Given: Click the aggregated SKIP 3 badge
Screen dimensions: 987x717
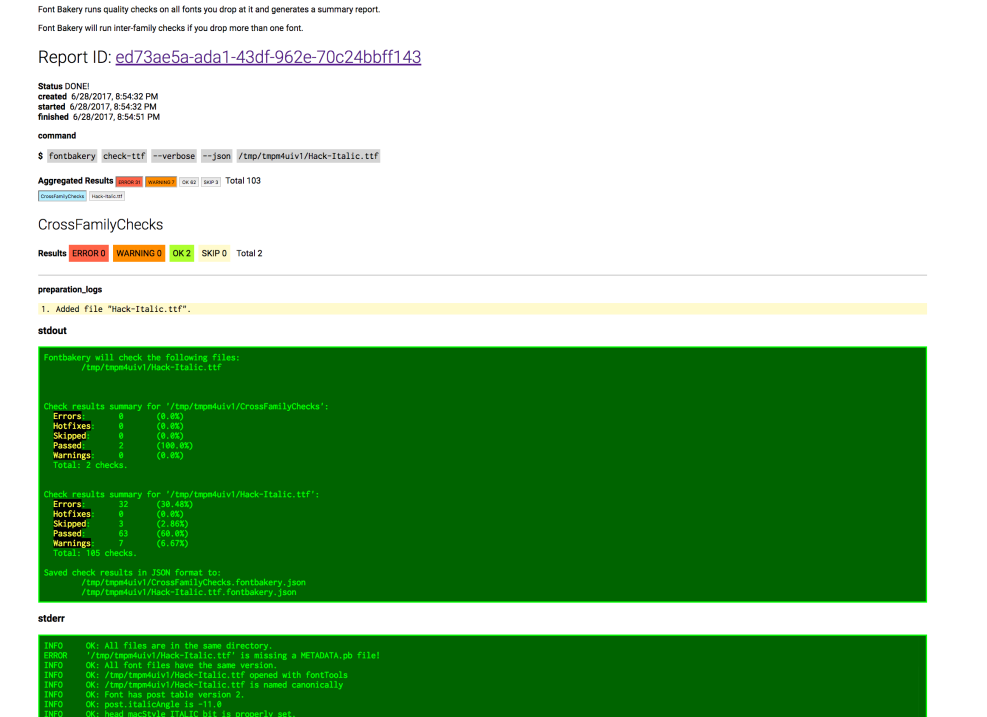Looking at the screenshot, I should 211,182.
